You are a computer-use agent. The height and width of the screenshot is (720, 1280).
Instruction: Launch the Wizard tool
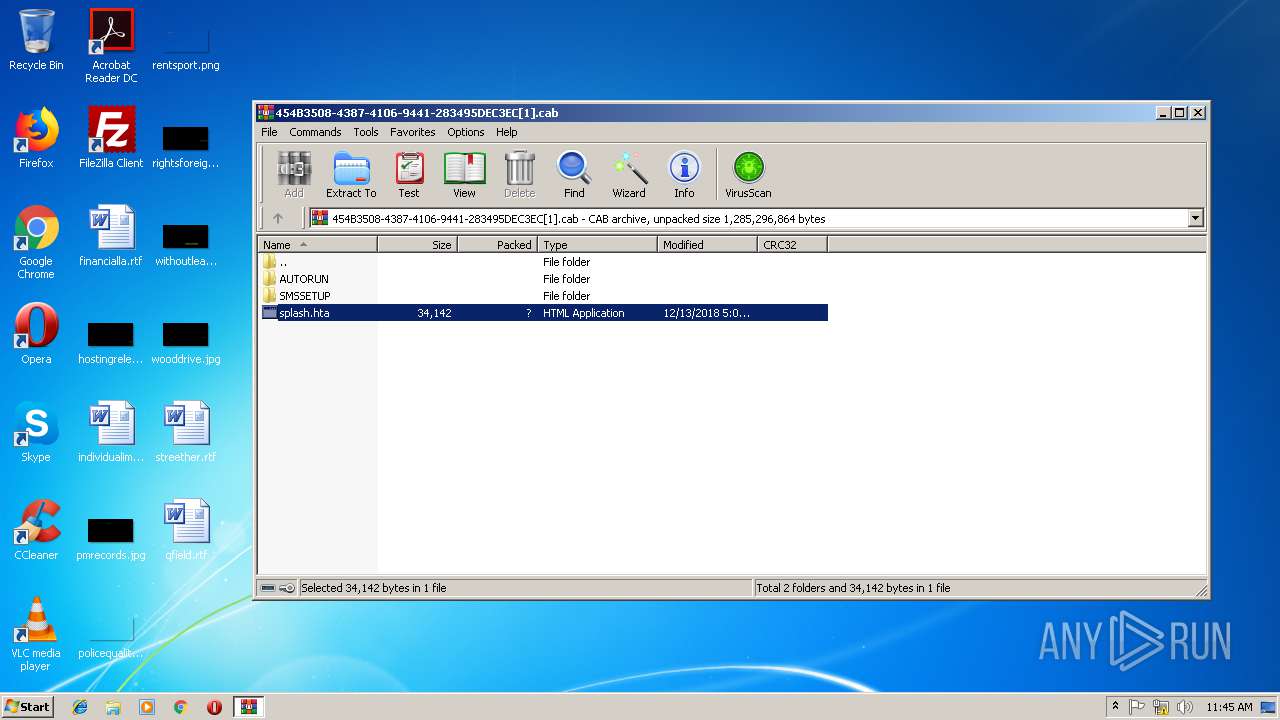click(x=629, y=175)
